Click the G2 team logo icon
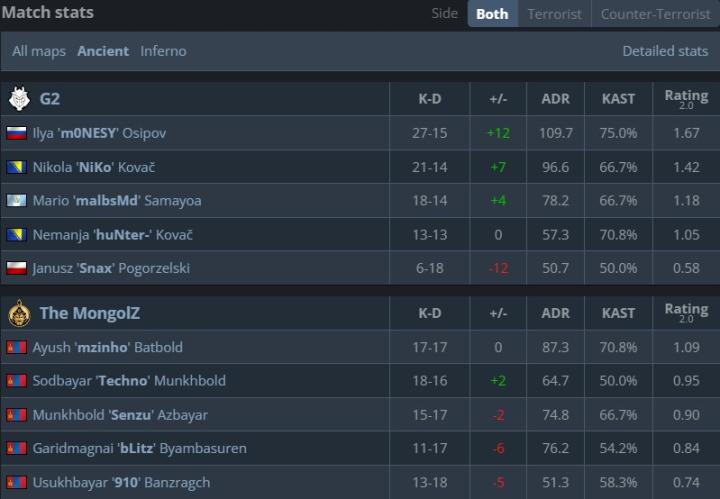720x499 pixels. point(19,99)
